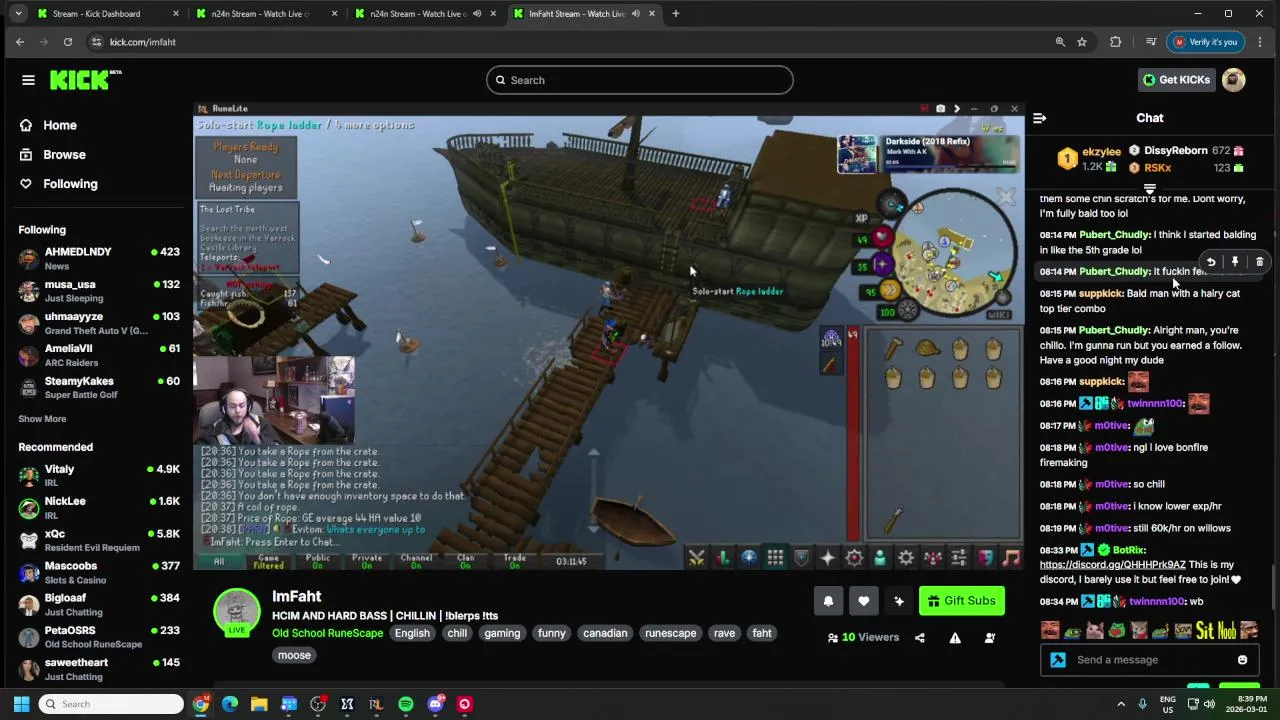Open the Chrome three-dot menu
Viewport: 1280px width, 720px height.
point(1260,42)
